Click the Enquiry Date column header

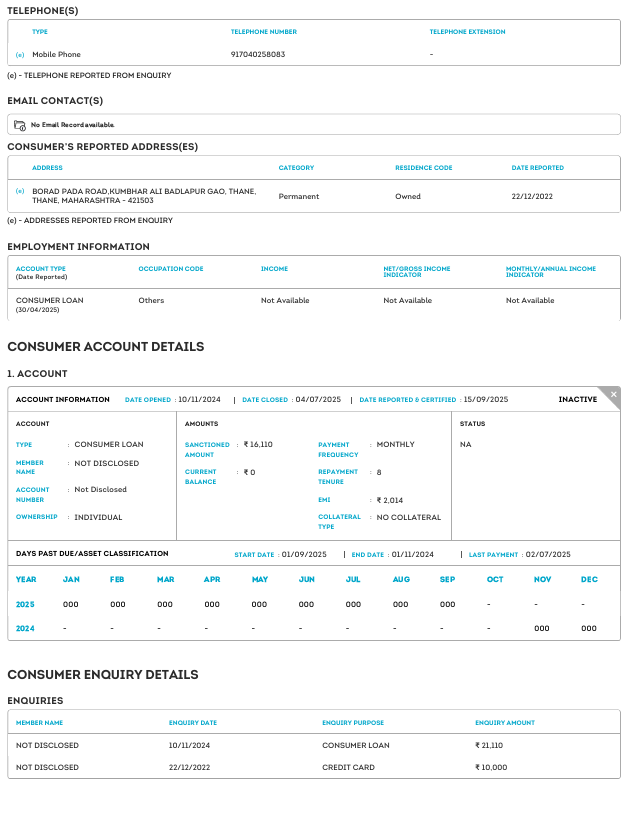[x=193, y=722]
